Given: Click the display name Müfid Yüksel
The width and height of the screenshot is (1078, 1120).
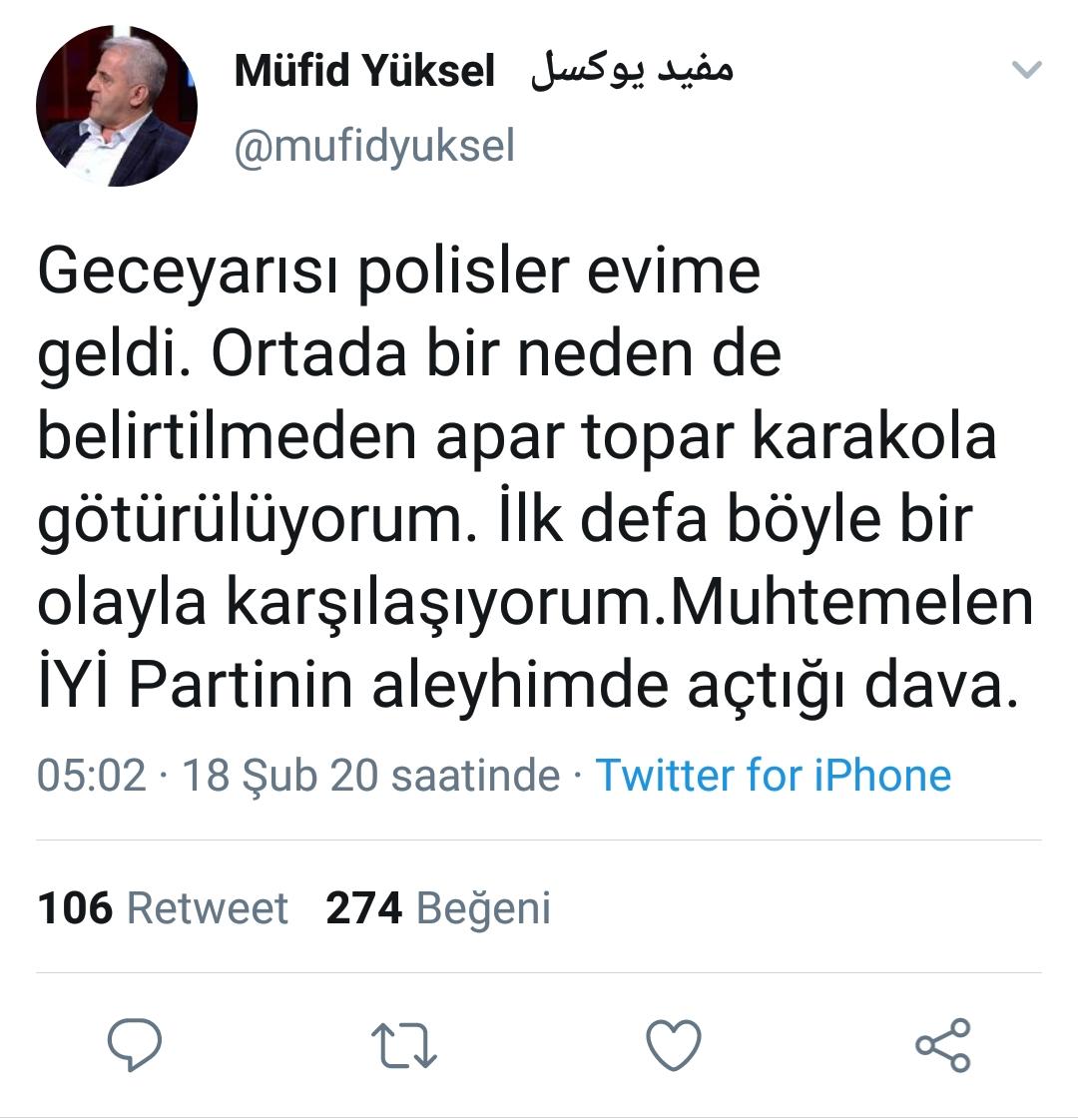Looking at the screenshot, I should coord(364,71).
